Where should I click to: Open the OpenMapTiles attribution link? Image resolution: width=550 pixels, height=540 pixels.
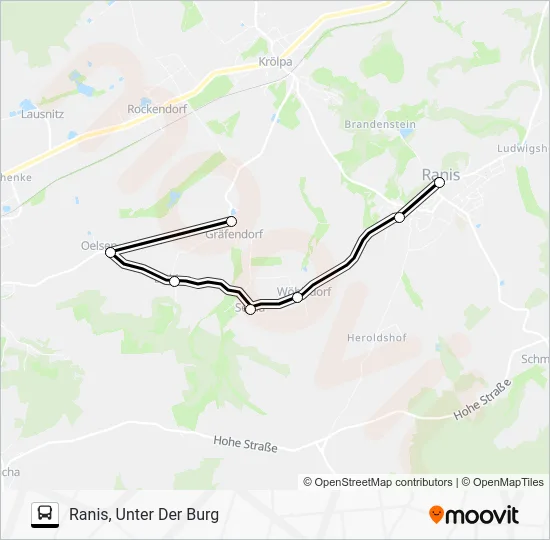502,482
